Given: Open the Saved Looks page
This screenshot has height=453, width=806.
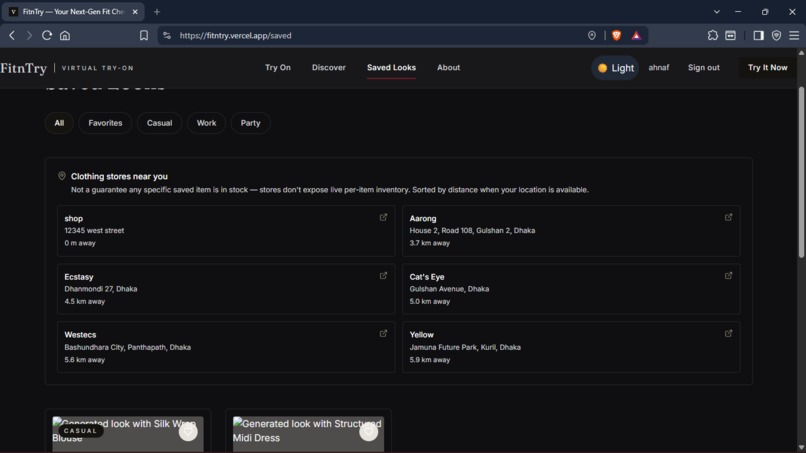Looking at the screenshot, I should tap(391, 68).
